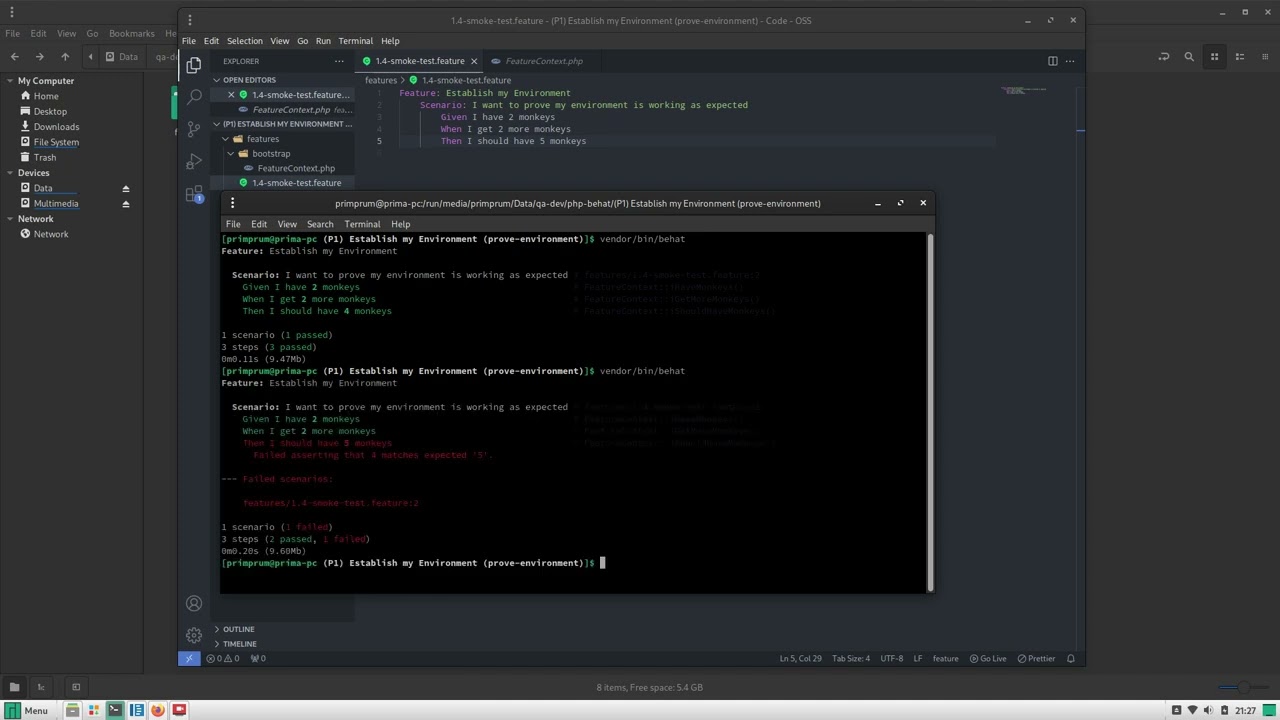1280x720 pixels.
Task: Open the Search menu in terminal window
Action: 320,224
